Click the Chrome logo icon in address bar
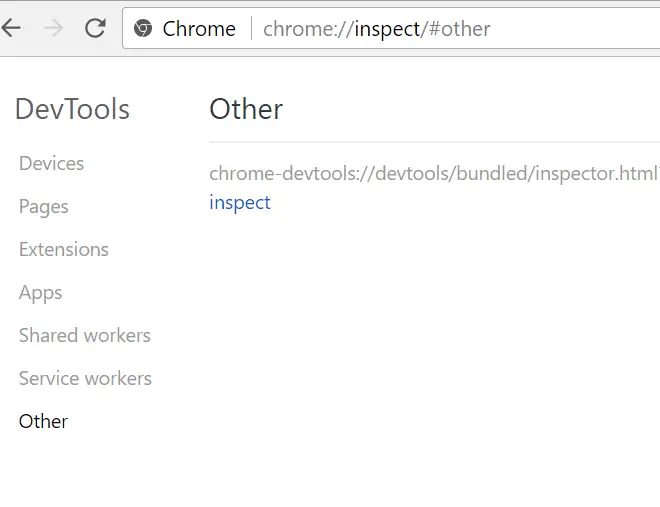Screen dimensions: 660x507 coord(143,29)
